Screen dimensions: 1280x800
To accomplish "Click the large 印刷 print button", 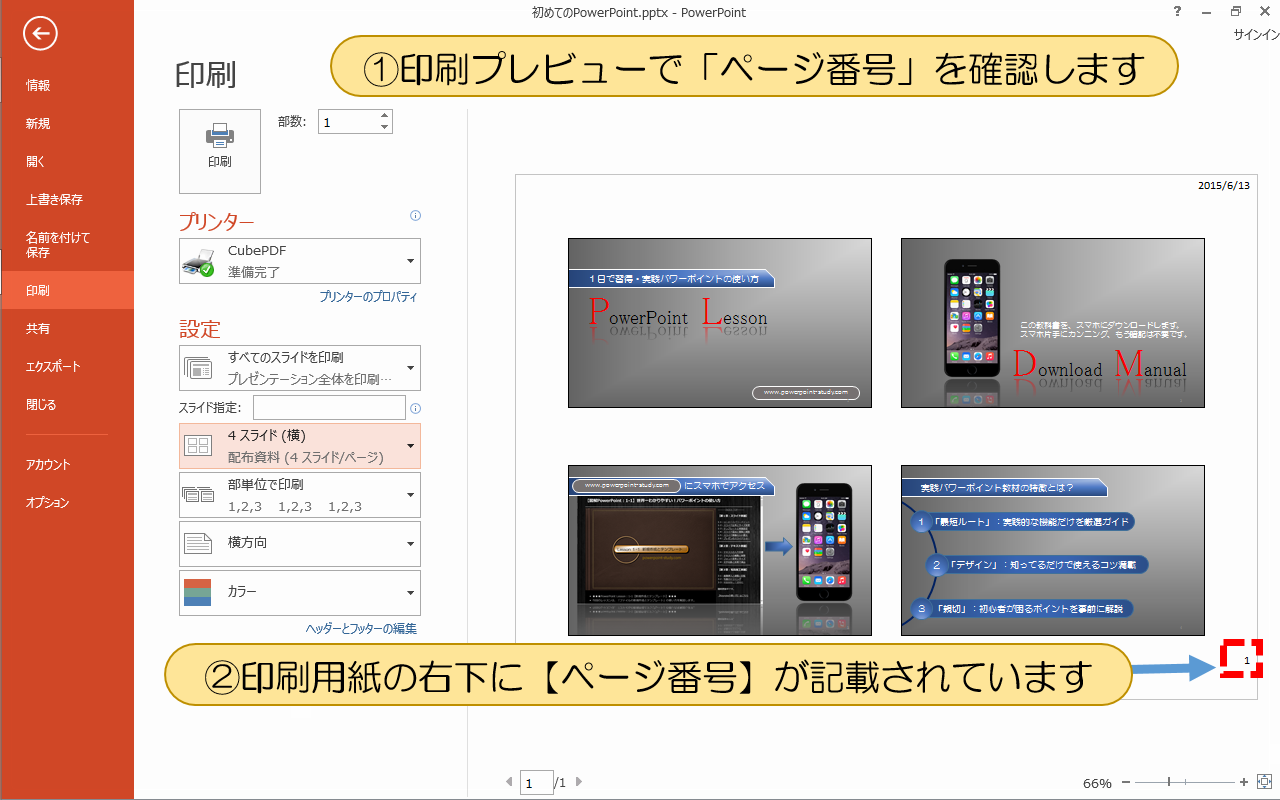I will pos(220,151).
